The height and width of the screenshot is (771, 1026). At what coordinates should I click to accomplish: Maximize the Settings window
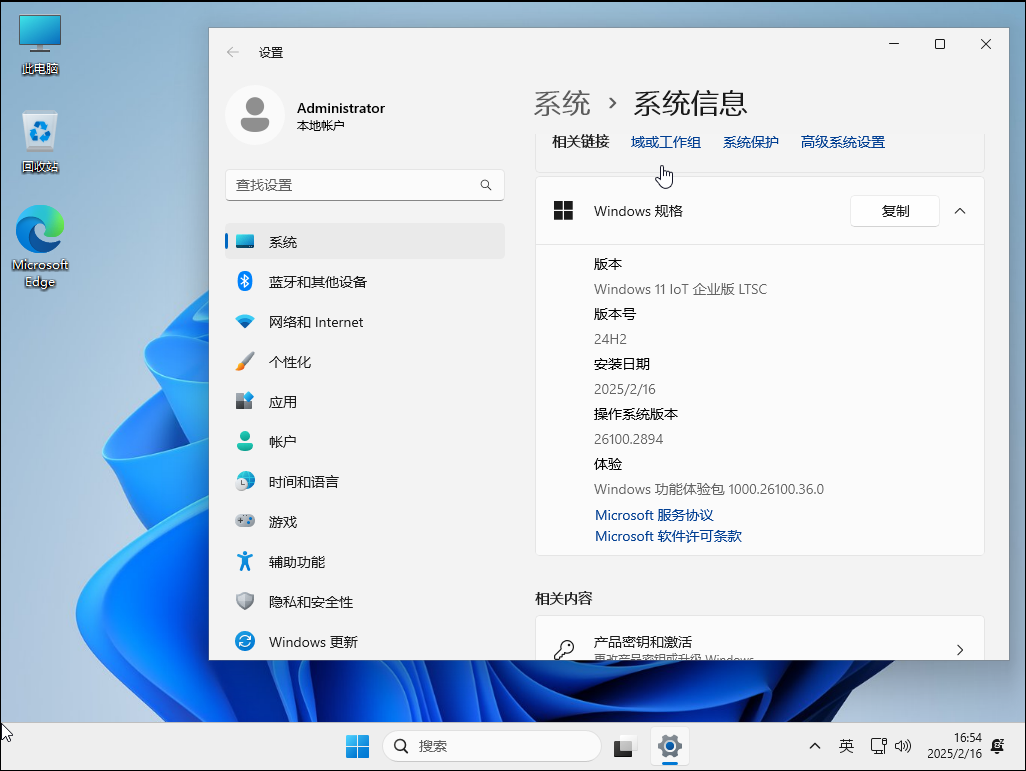pos(940,44)
